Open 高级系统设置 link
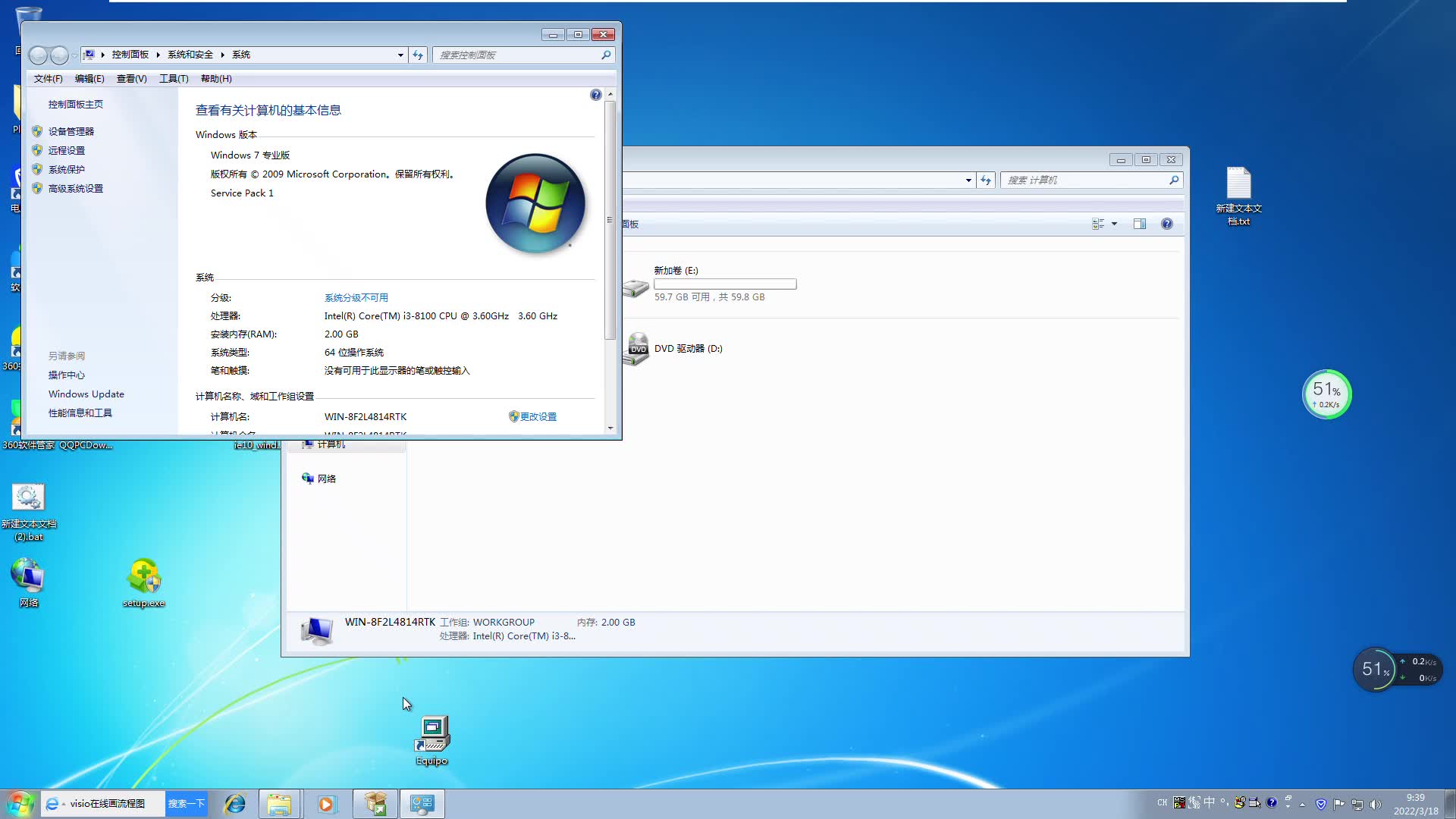 pos(76,188)
